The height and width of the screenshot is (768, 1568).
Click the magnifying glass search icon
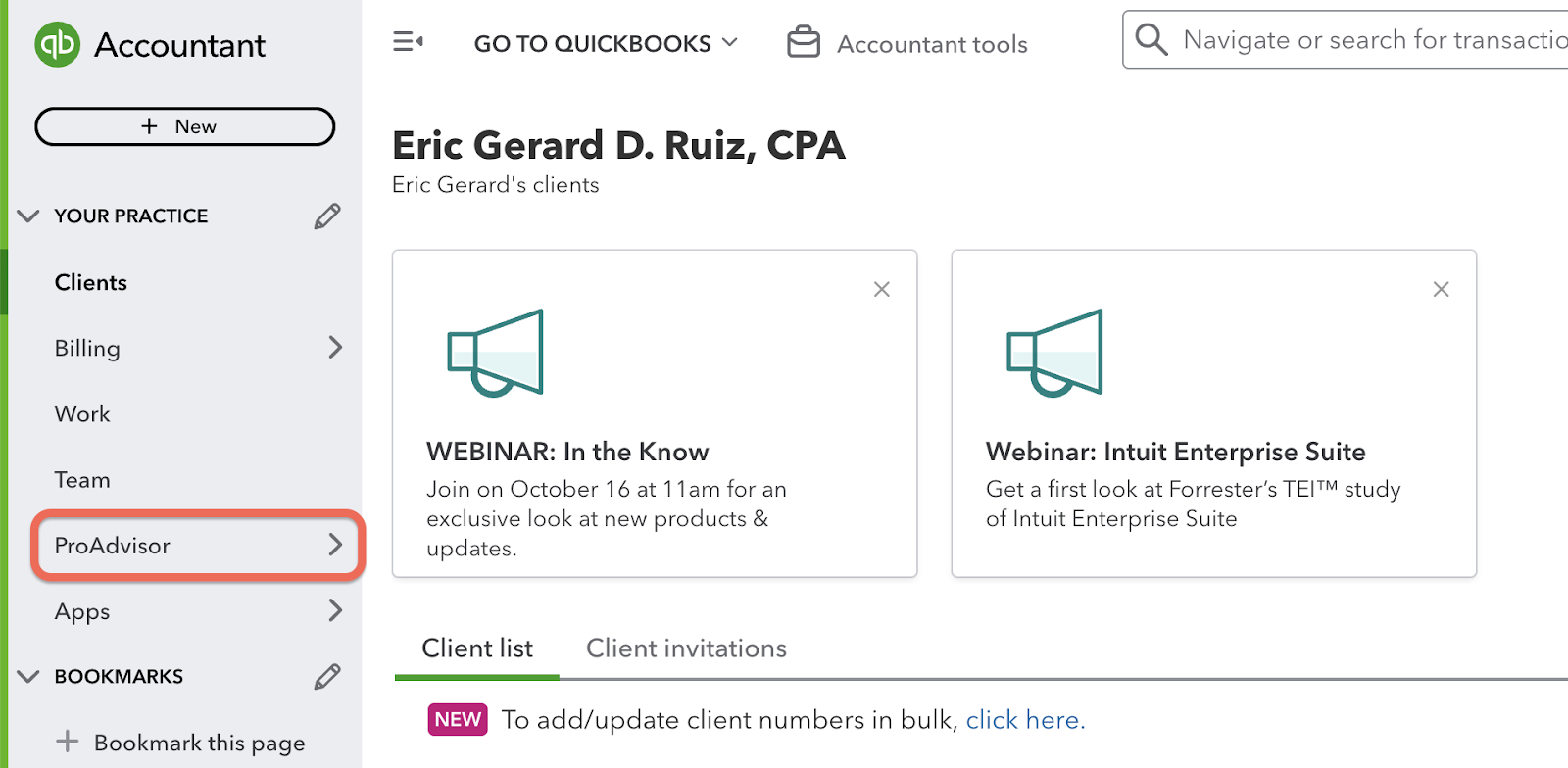click(1151, 39)
